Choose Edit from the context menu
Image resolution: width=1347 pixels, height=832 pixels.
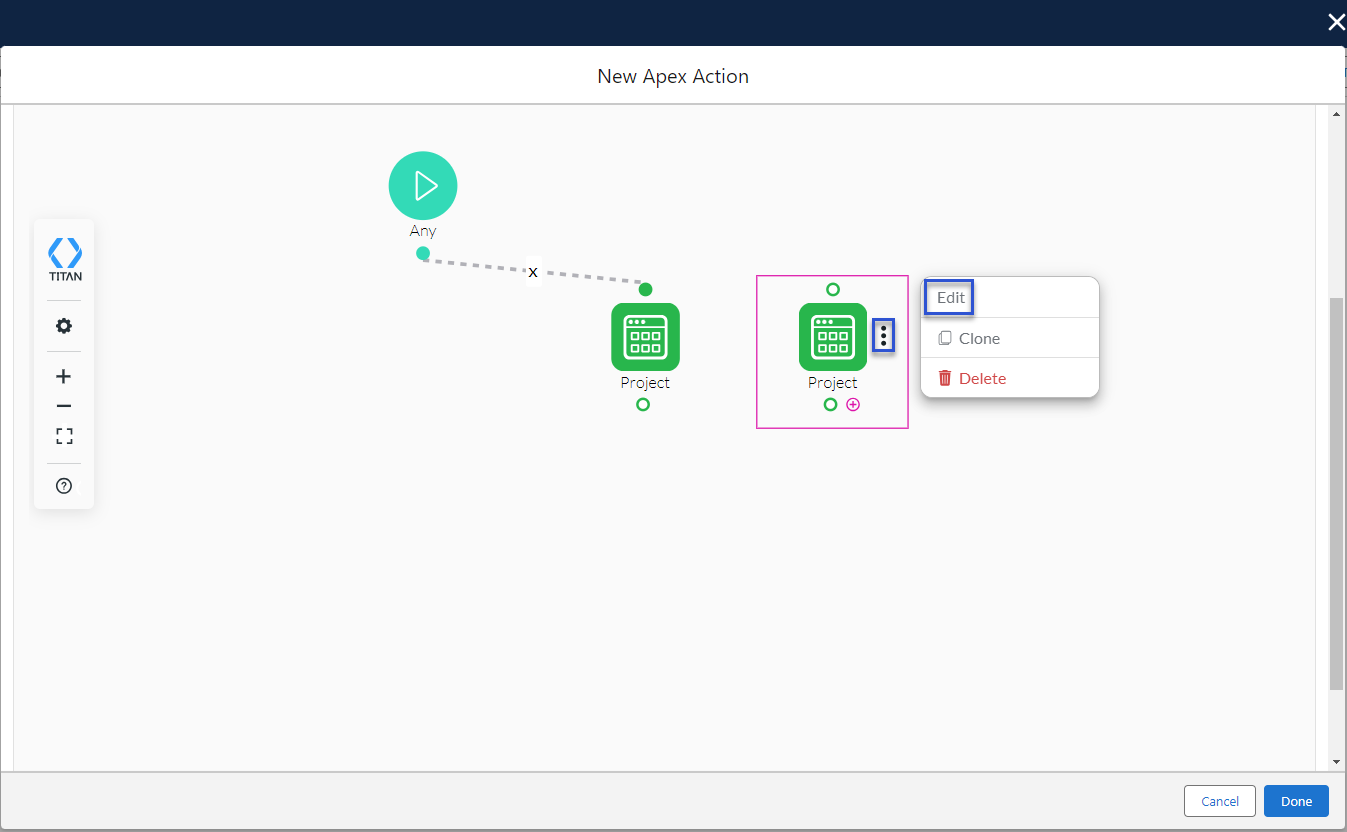click(950, 298)
